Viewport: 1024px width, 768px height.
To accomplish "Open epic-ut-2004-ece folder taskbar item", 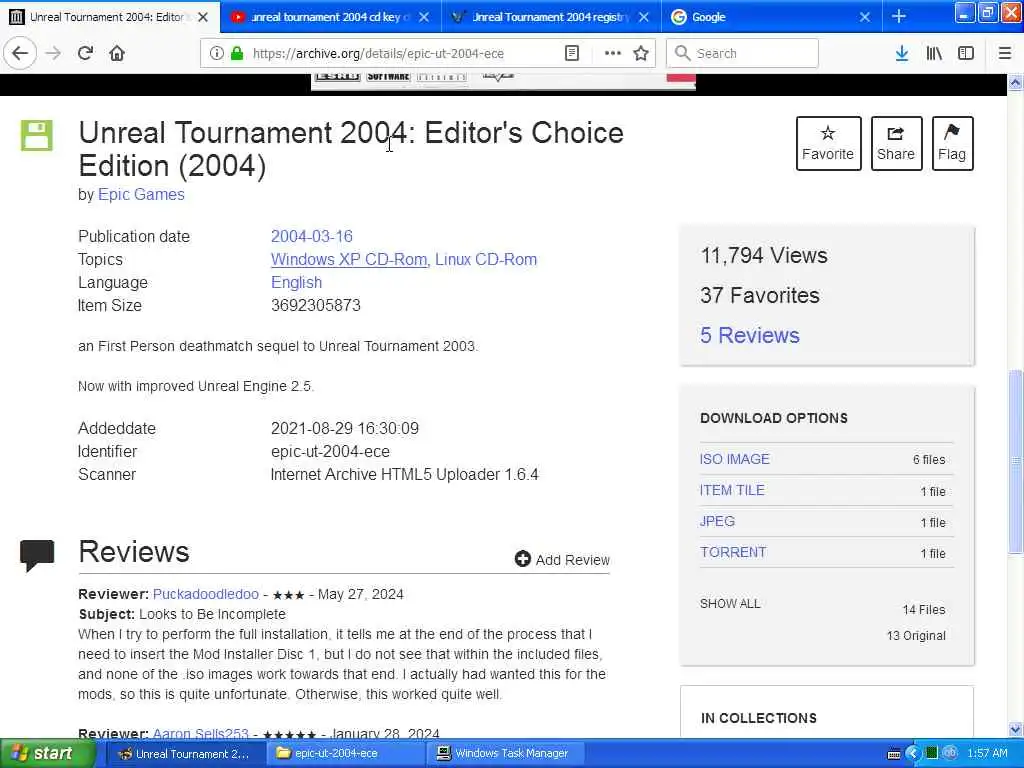I will coord(345,754).
